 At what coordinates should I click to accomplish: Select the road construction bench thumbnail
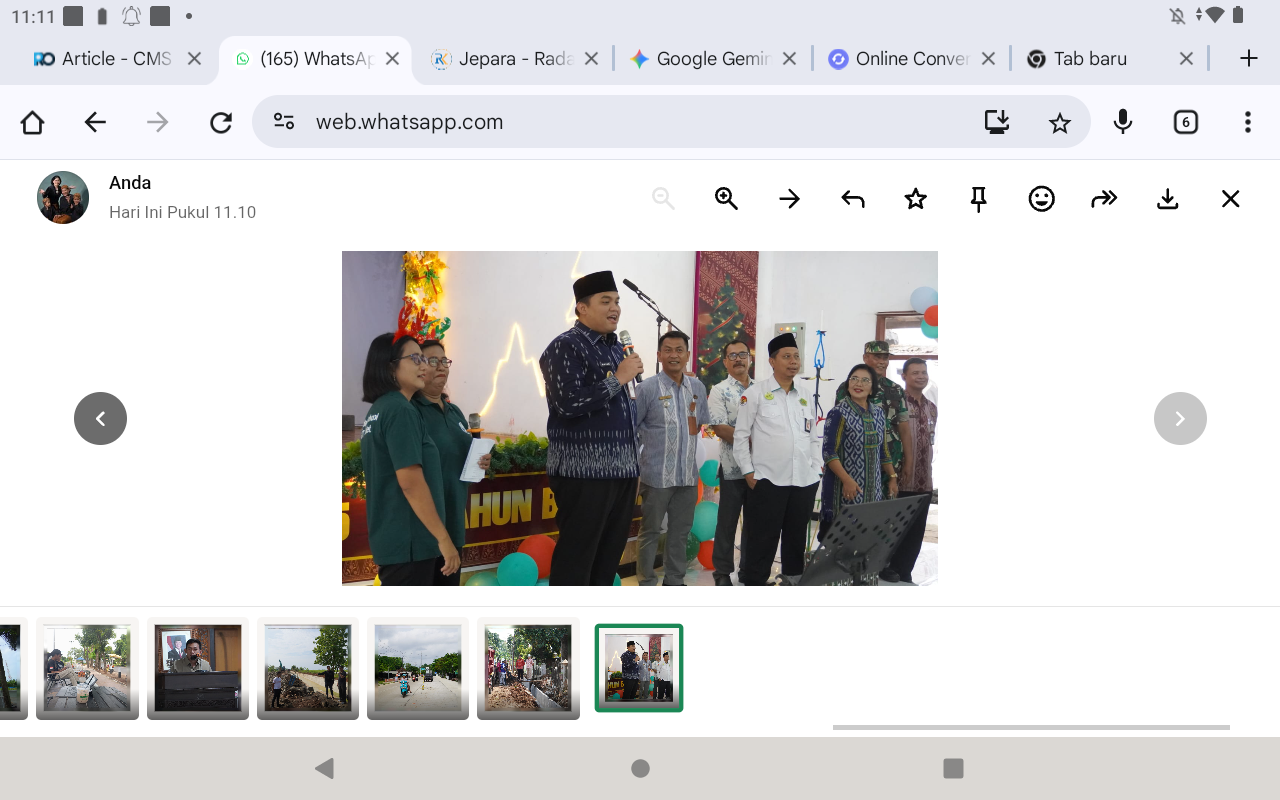(x=87, y=668)
